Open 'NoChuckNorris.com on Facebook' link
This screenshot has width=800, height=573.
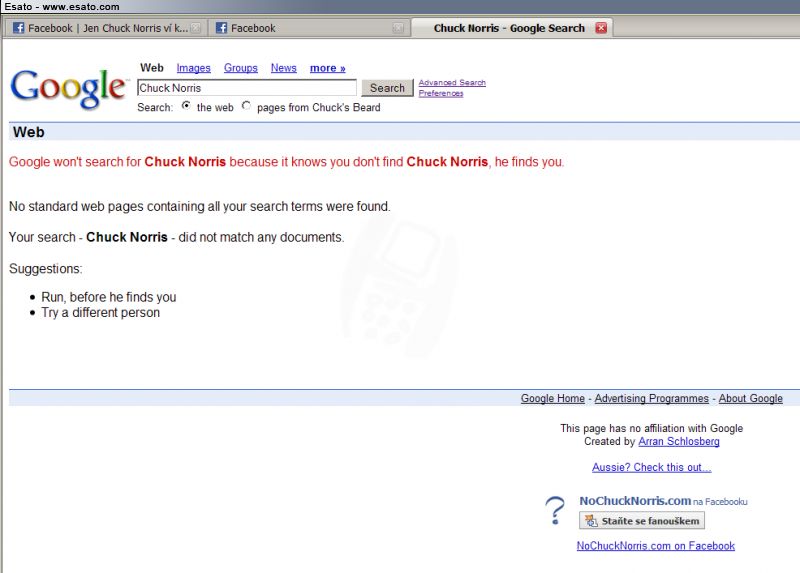tap(656, 546)
